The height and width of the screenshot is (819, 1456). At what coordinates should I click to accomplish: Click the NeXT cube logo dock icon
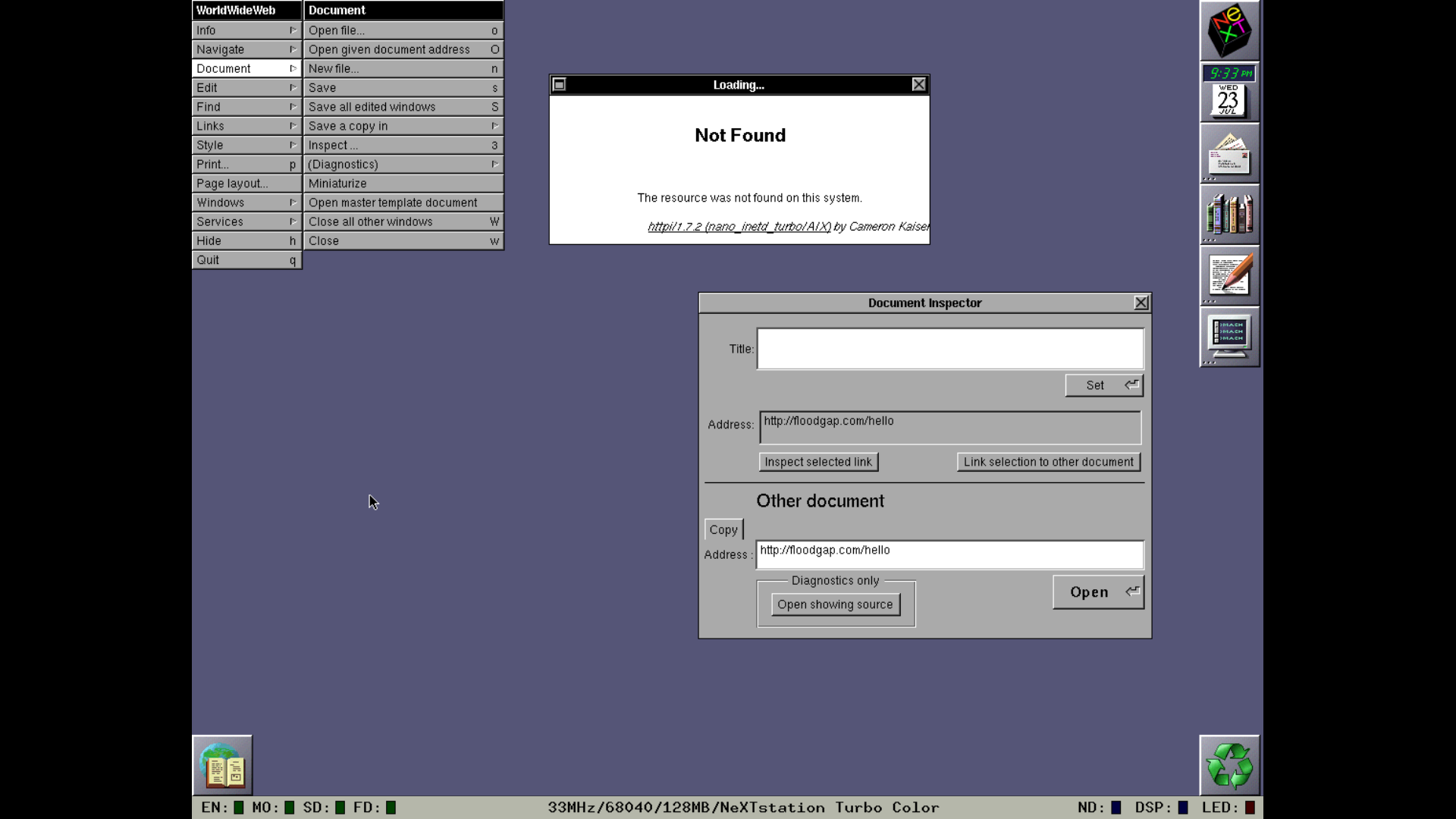pyautogui.click(x=1229, y=31)
